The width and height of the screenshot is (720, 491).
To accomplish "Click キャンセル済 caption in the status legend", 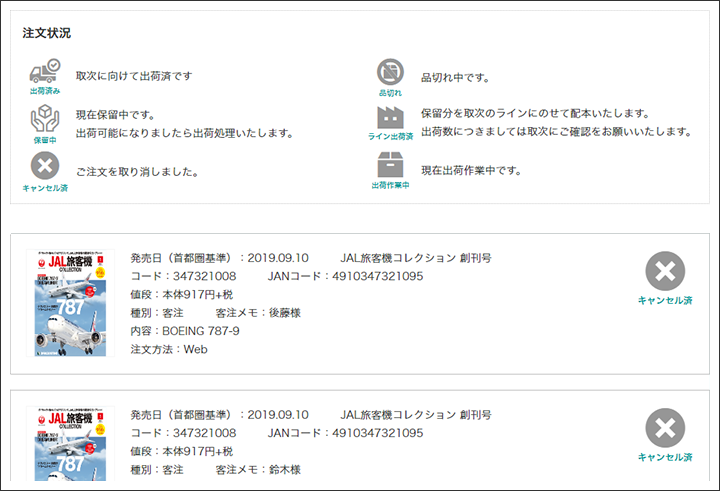I will pyautogui.click(x=45, y=188).
